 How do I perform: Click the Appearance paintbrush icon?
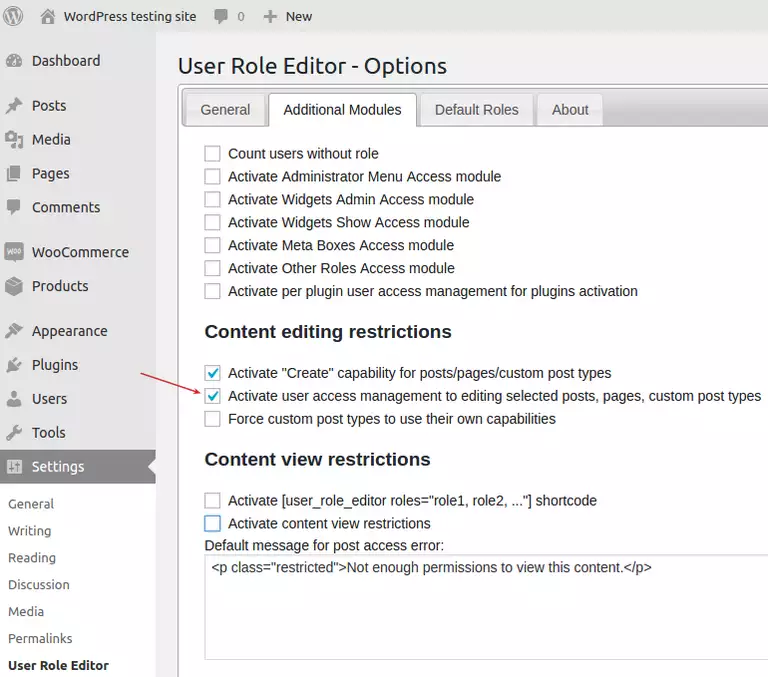click(x=14, y=331)
